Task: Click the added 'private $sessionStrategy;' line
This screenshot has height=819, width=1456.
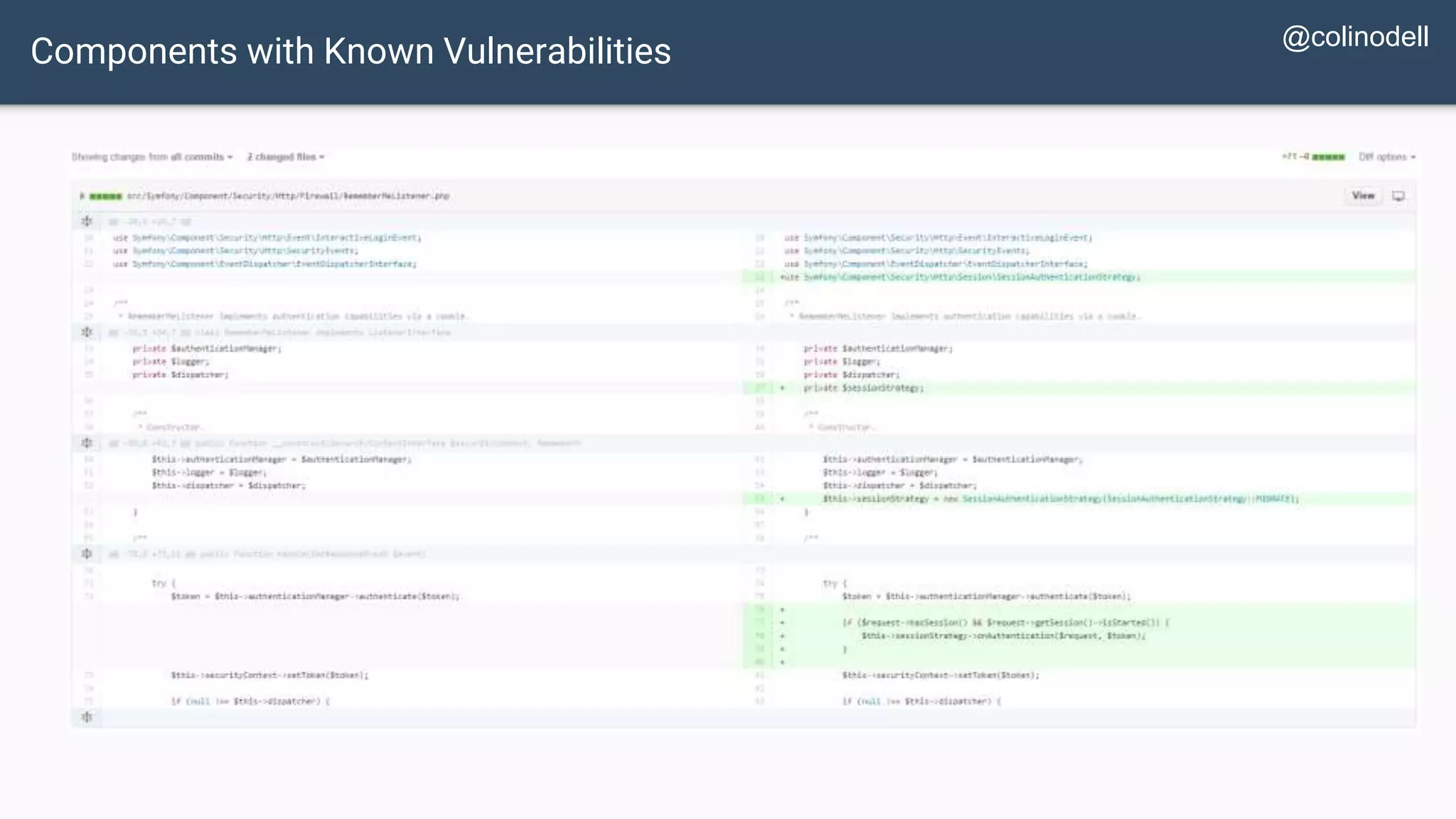Action: pyautogui.click(x=1079, y=388)
